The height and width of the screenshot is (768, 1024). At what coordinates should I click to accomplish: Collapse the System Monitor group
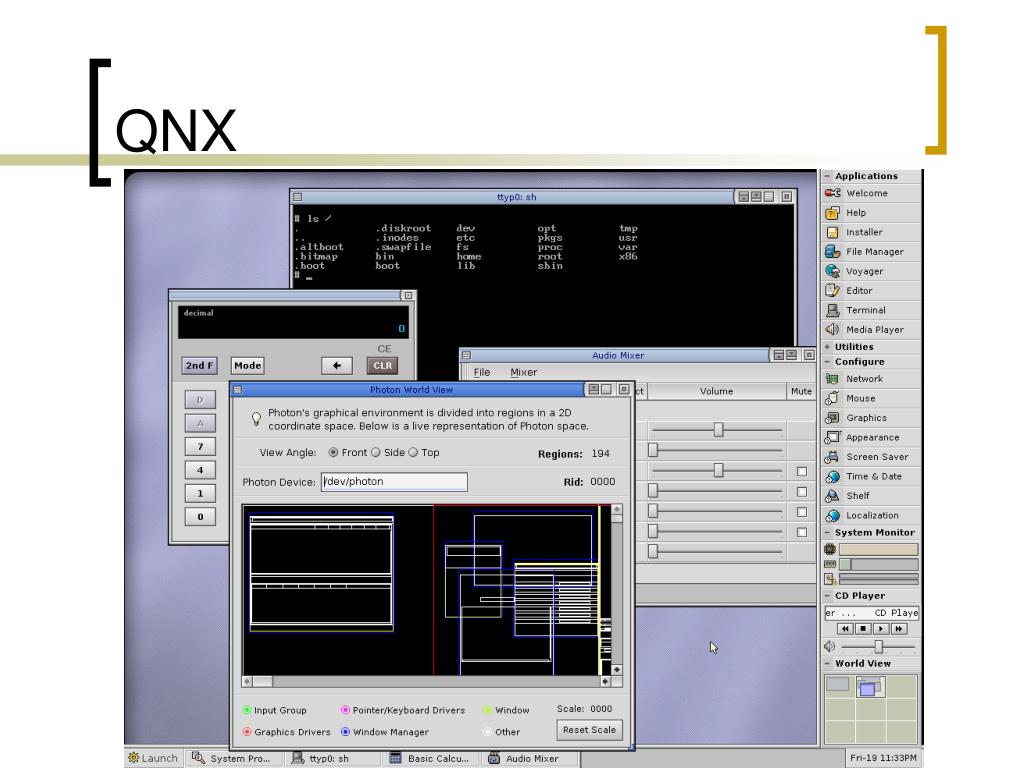click(x=827, y=532)
